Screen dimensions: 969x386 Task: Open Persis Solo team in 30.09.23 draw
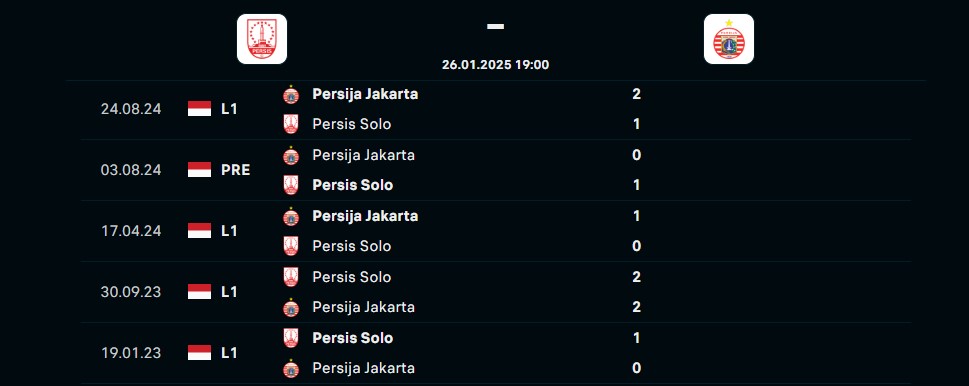(352, 277)
